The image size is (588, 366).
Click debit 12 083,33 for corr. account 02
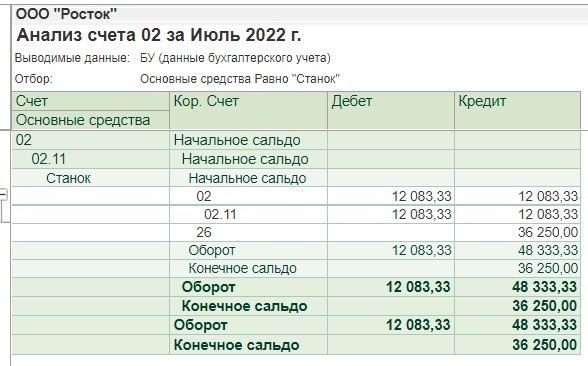point(422,196)
